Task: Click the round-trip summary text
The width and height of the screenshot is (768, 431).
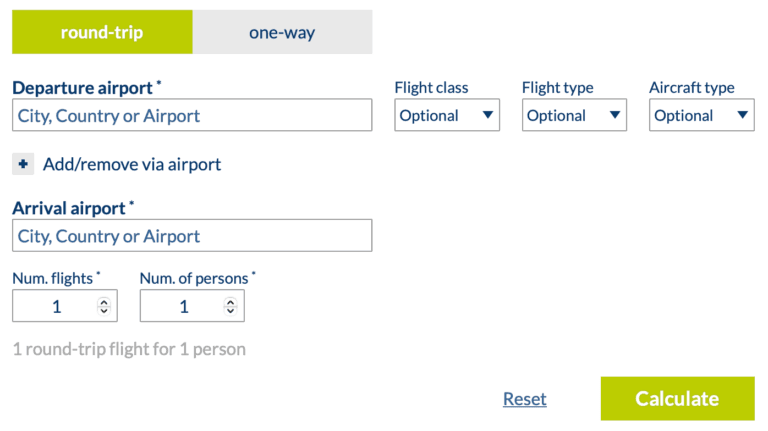Action: [129, 349]
